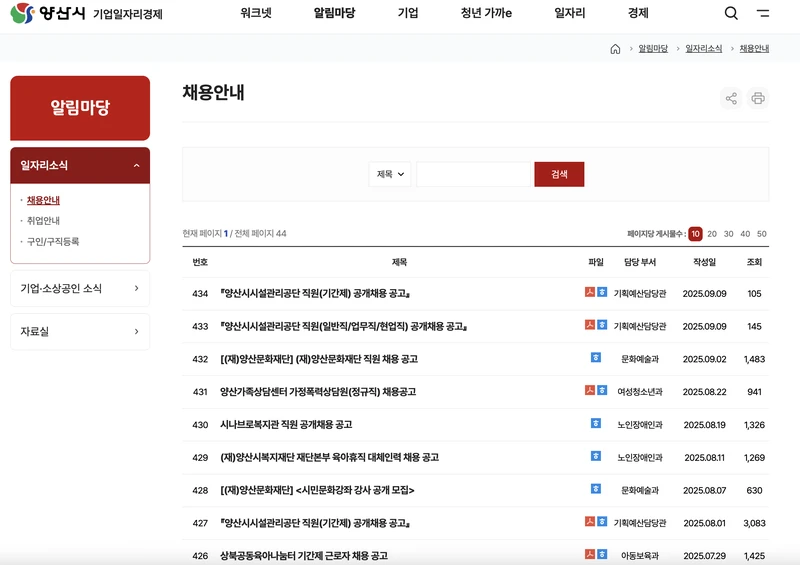This screenshot has height=565, width=800.
Task: Open the 청년 가까e top menu
Action: tap(486, 13)
